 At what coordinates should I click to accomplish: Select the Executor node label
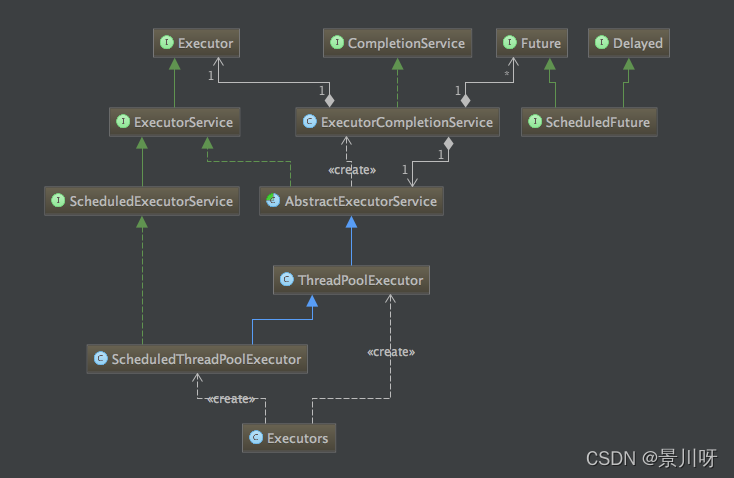(x=206, y=44)
